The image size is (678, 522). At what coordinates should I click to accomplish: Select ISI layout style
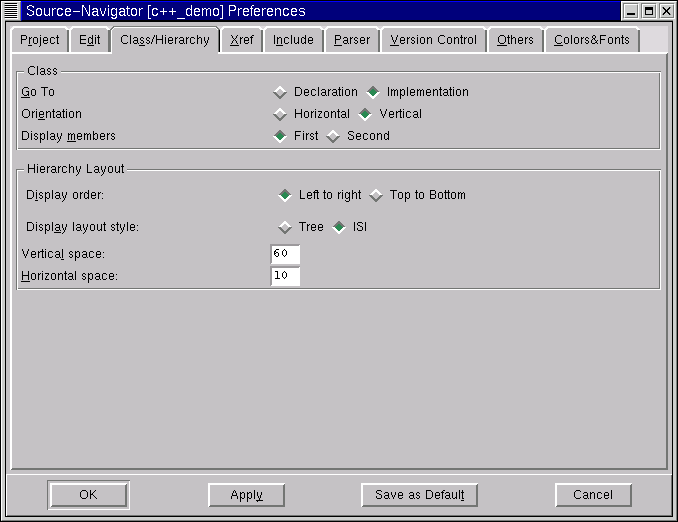coord(339,227)
